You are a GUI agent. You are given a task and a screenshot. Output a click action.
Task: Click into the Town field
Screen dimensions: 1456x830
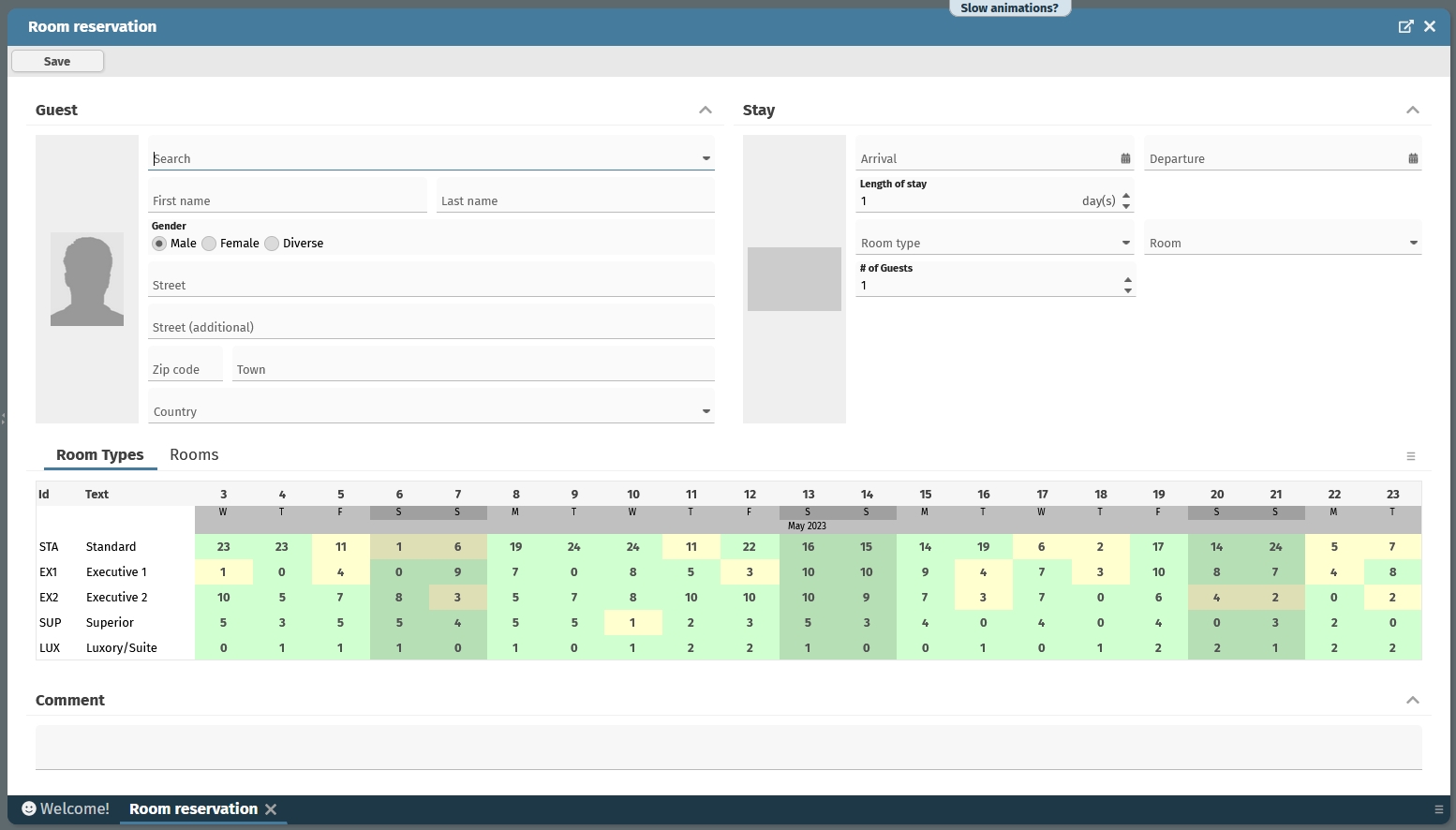[x=473, y=363]
